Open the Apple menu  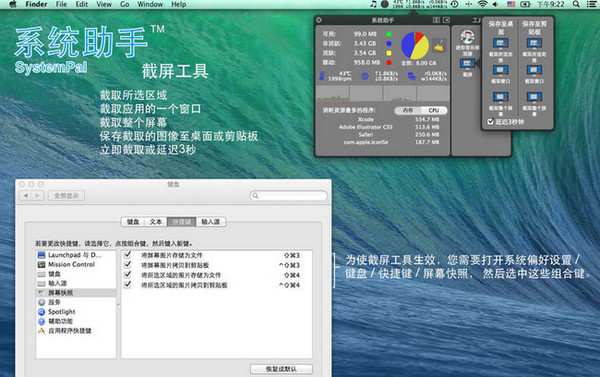13,4
